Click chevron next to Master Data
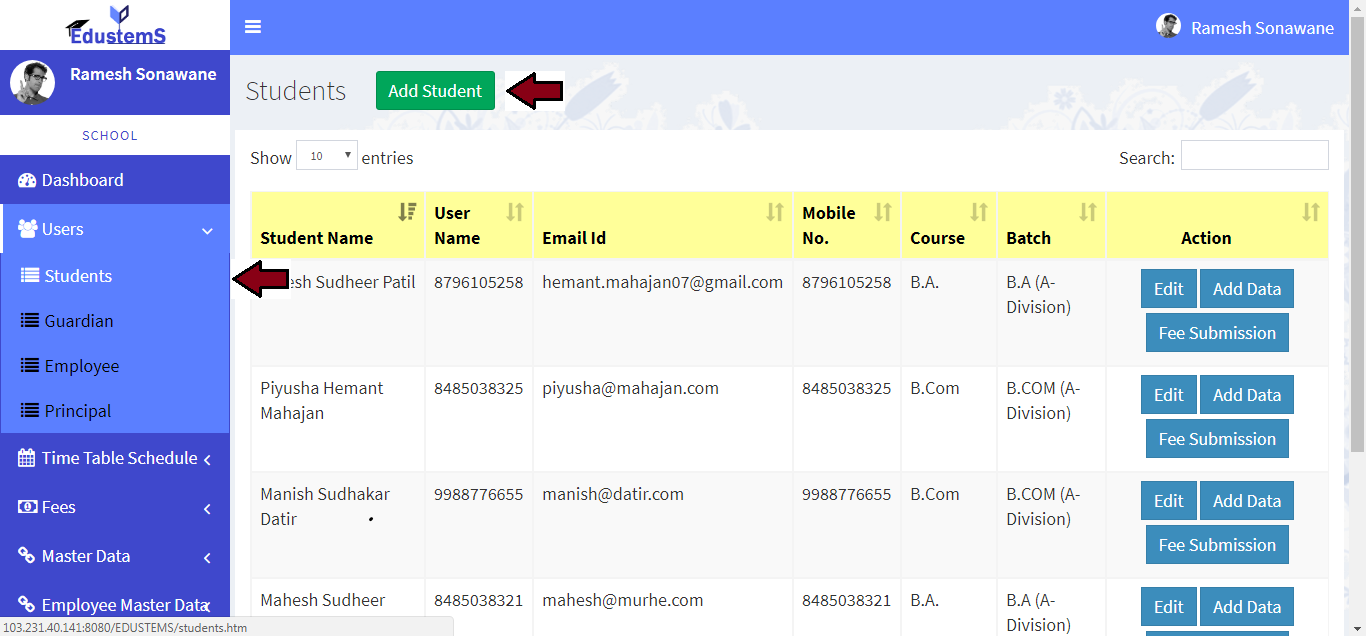This screenshot has width=1366, height=636. [207, 558]
